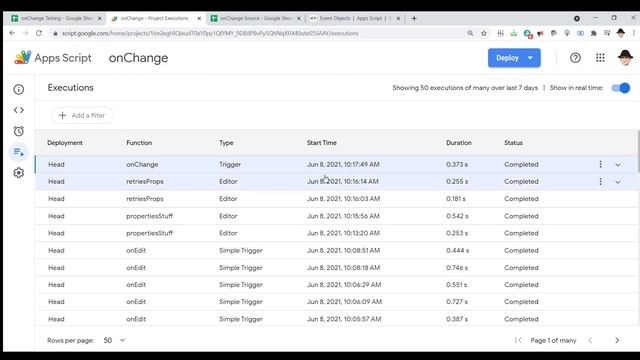640x360 pixels.
Task: Click the address bar URL
Action: pyautogui.click(x=210, y=33)
